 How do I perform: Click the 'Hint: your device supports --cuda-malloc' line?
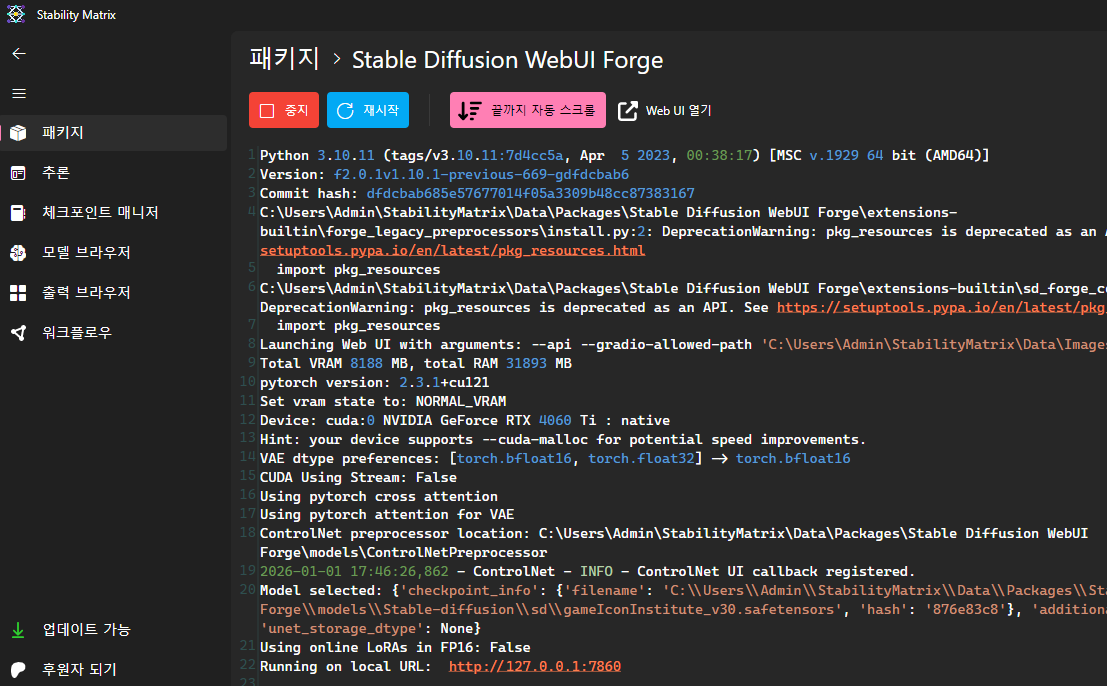point(563,440)
